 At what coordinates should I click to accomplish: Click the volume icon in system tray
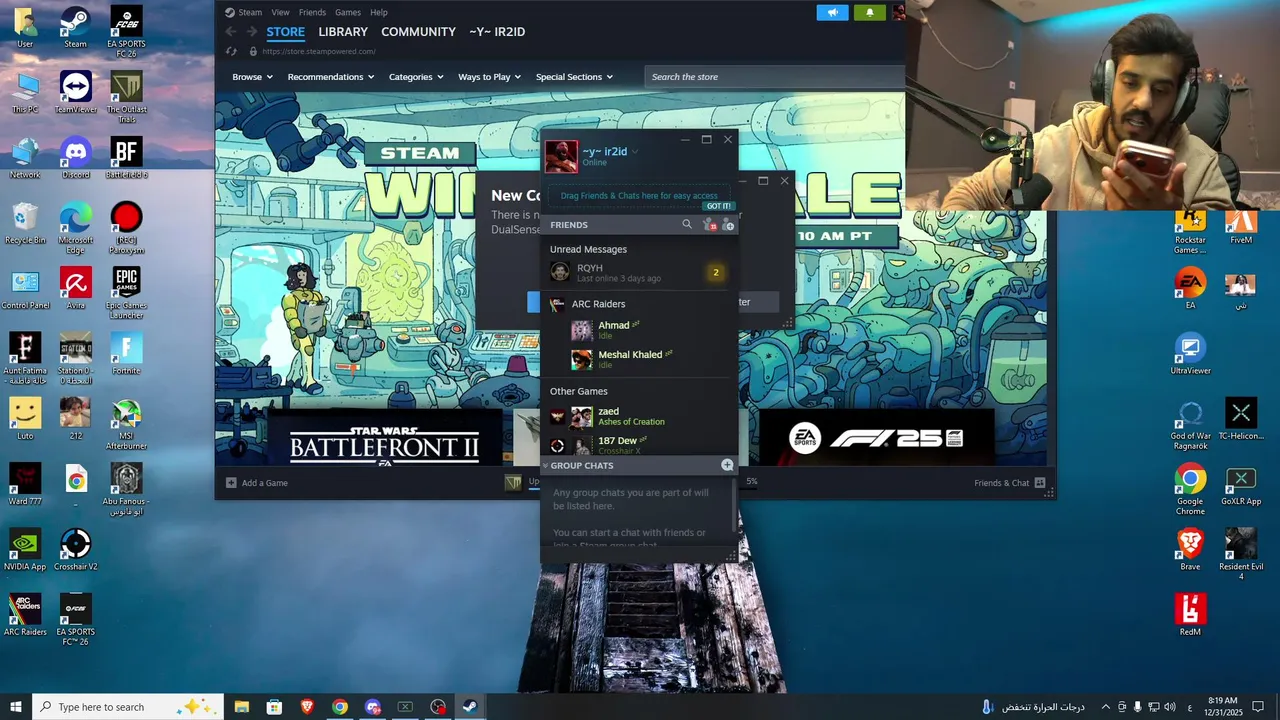click(x=1171, y=707)
